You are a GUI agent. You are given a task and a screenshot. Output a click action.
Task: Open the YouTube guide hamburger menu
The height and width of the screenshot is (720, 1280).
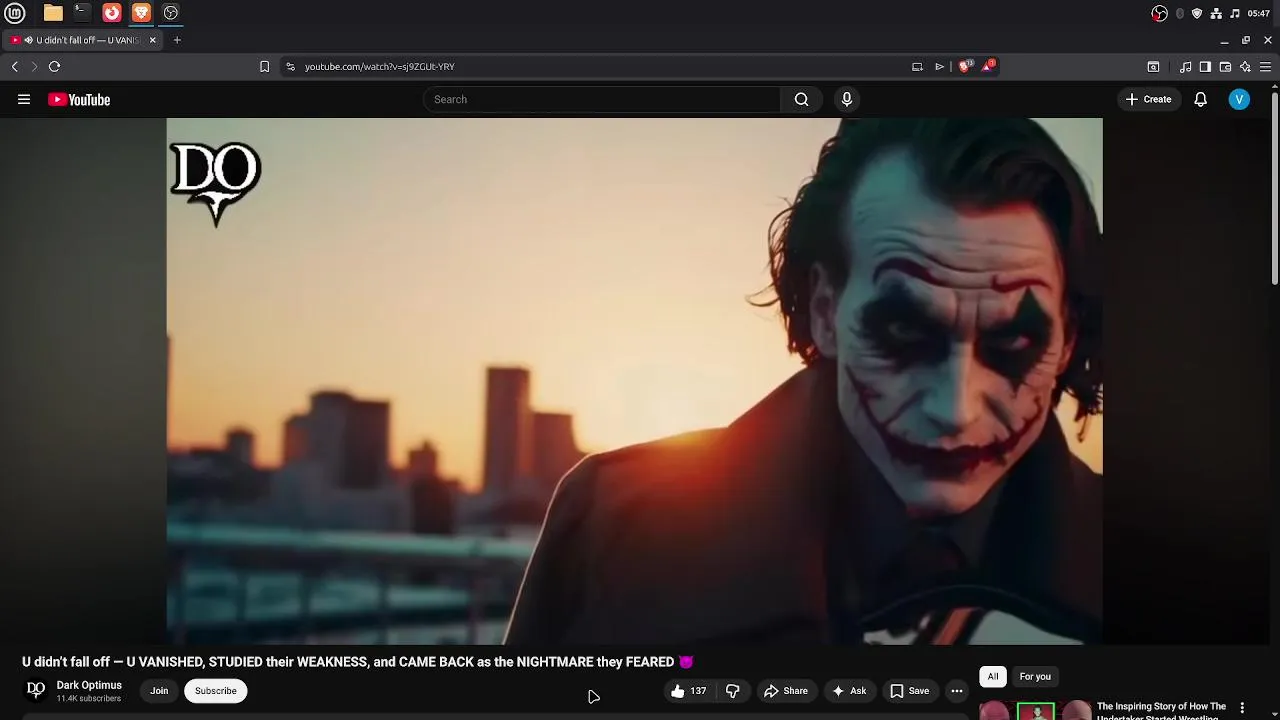coord(24,99)
